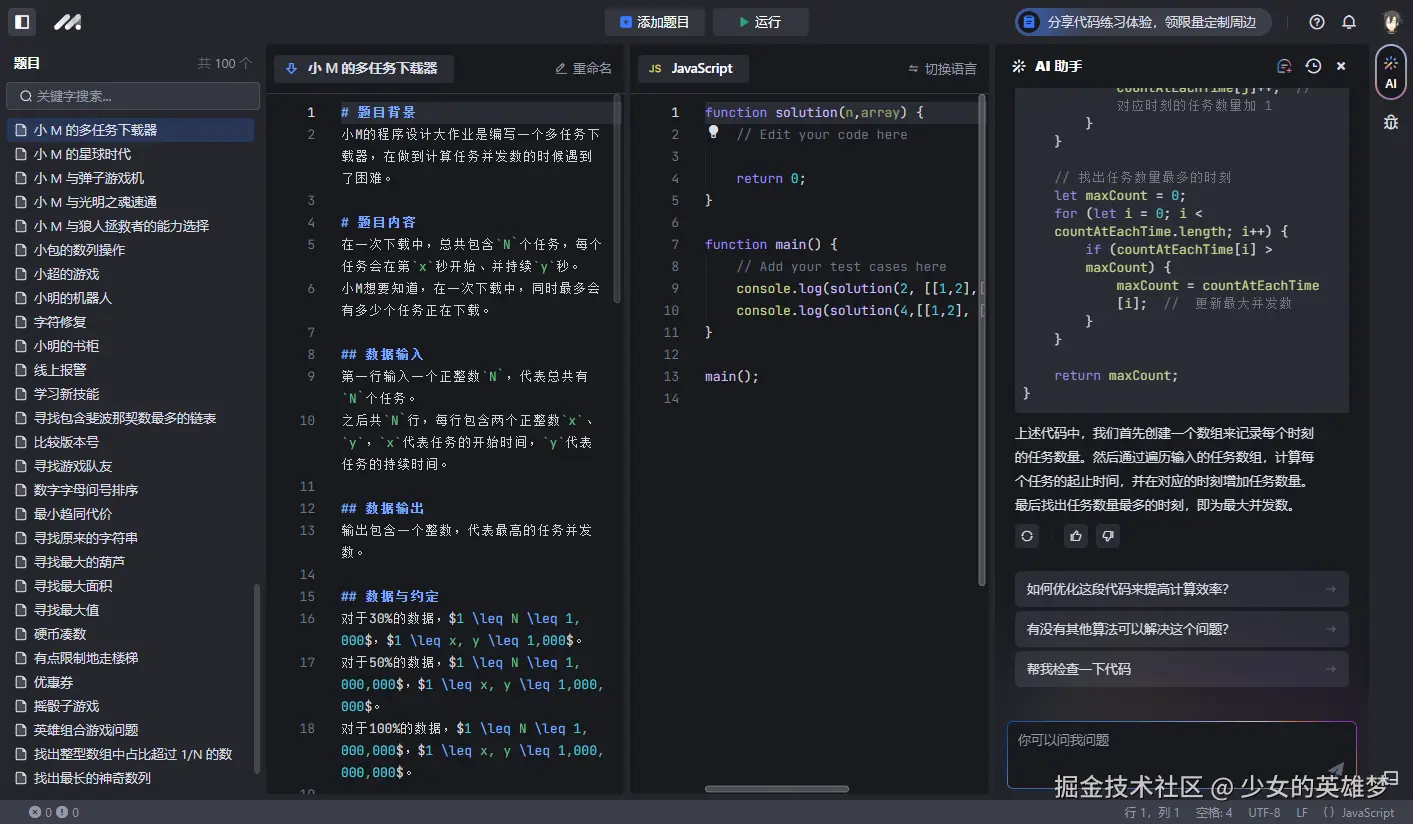
Task: Click the warnings count icon in status bar
Action: (61, 813)
